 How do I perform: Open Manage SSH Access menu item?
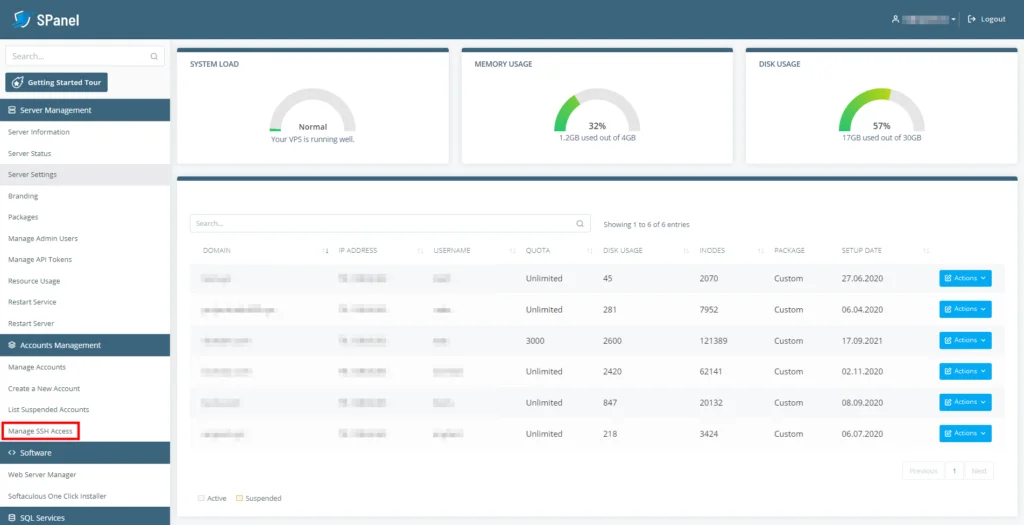pyautogui.click(x=40, y=431)
